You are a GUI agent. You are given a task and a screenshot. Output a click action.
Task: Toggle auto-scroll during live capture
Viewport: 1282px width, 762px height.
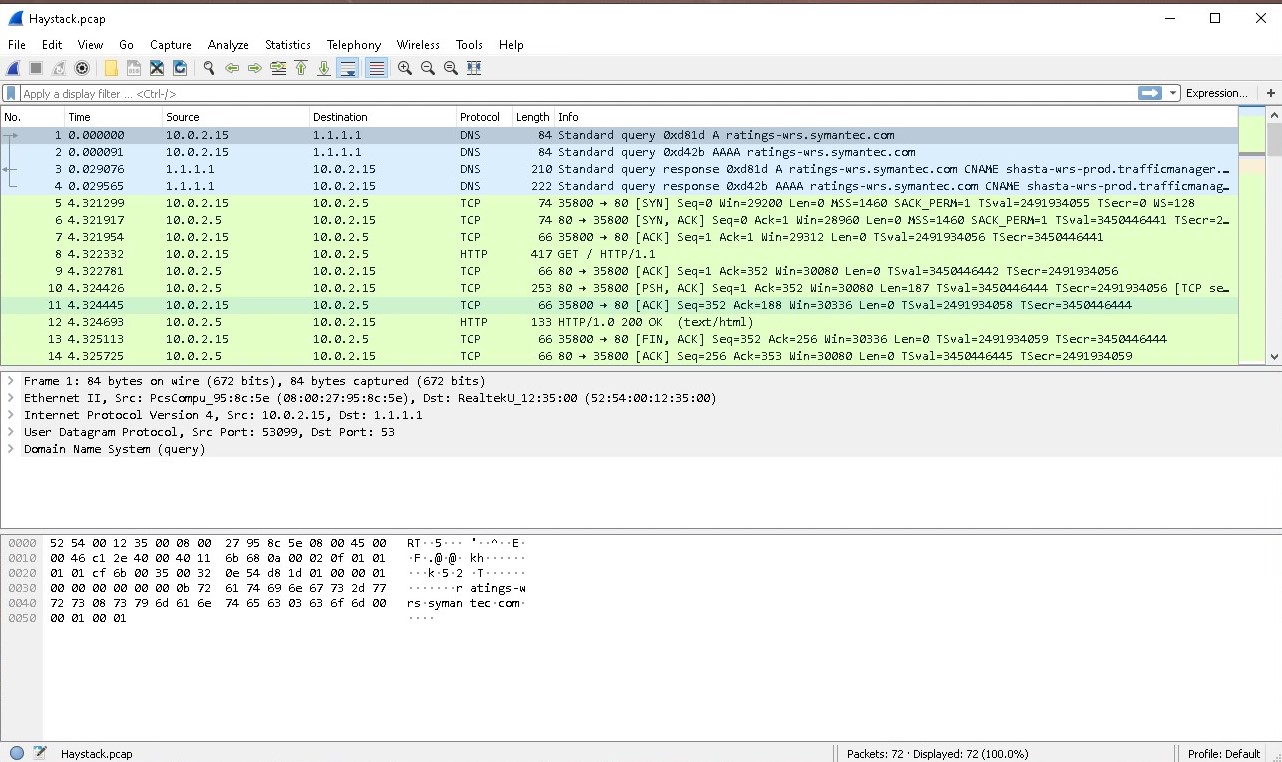coord(348,68)
